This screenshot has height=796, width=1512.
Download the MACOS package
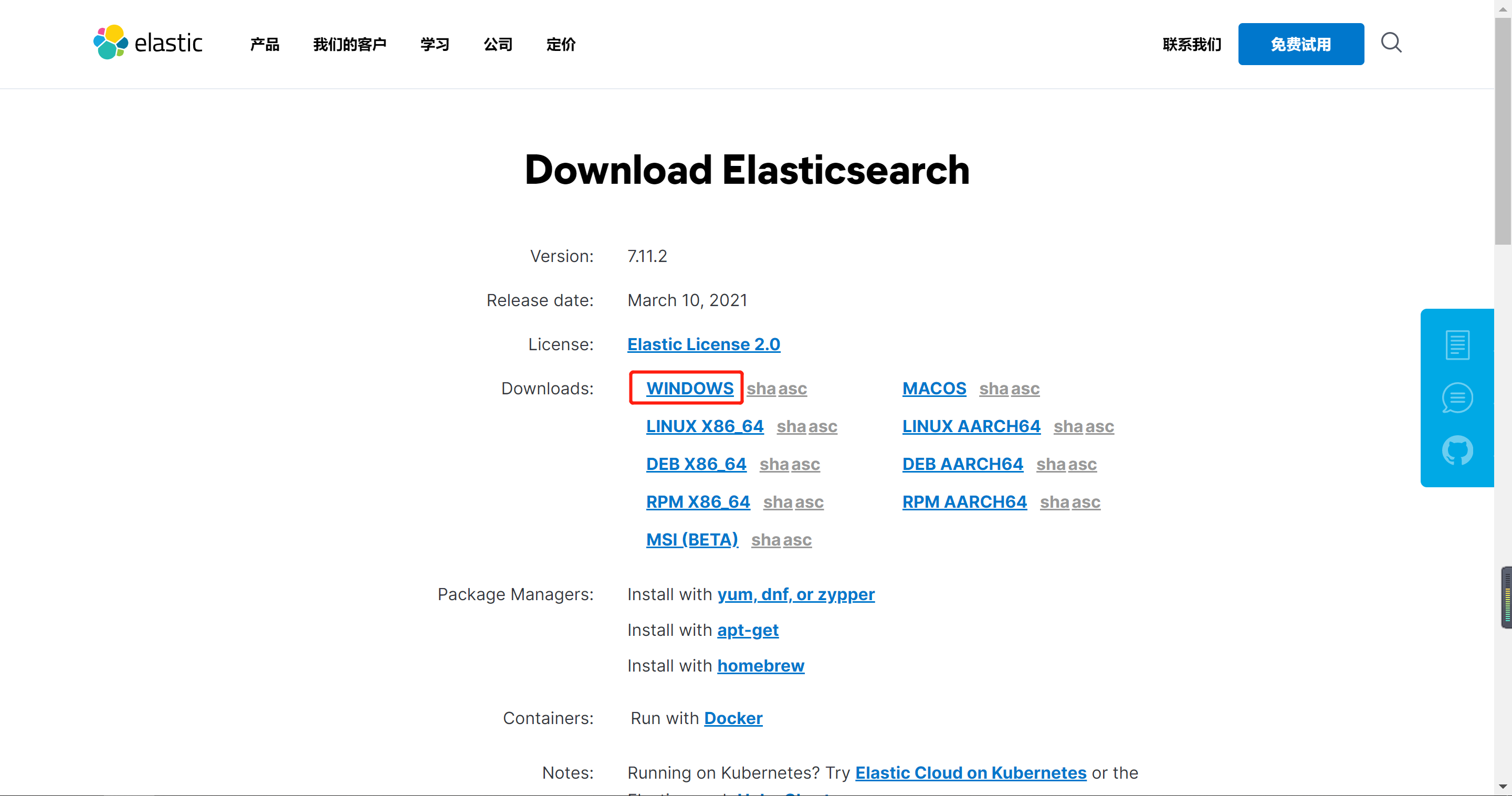click(934, 388)
